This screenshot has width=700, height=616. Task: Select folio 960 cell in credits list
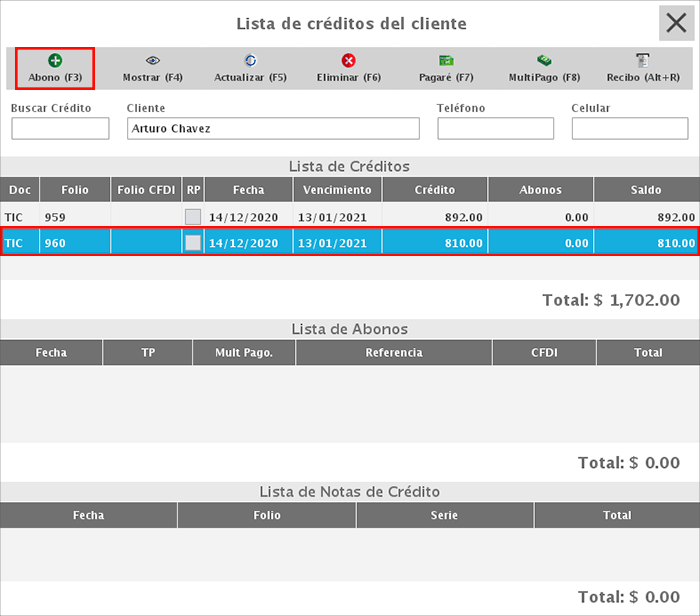click(x=75, y=243)
